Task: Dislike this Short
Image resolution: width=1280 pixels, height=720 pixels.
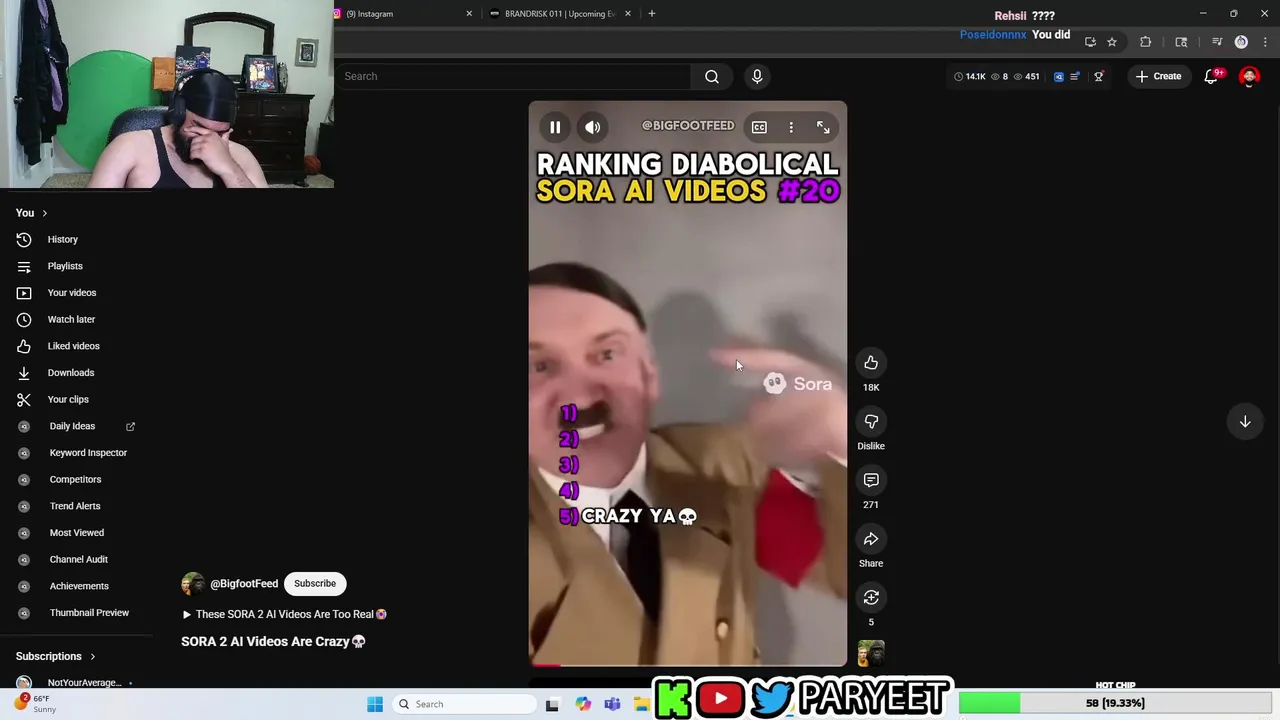Action: click(871, 422)
